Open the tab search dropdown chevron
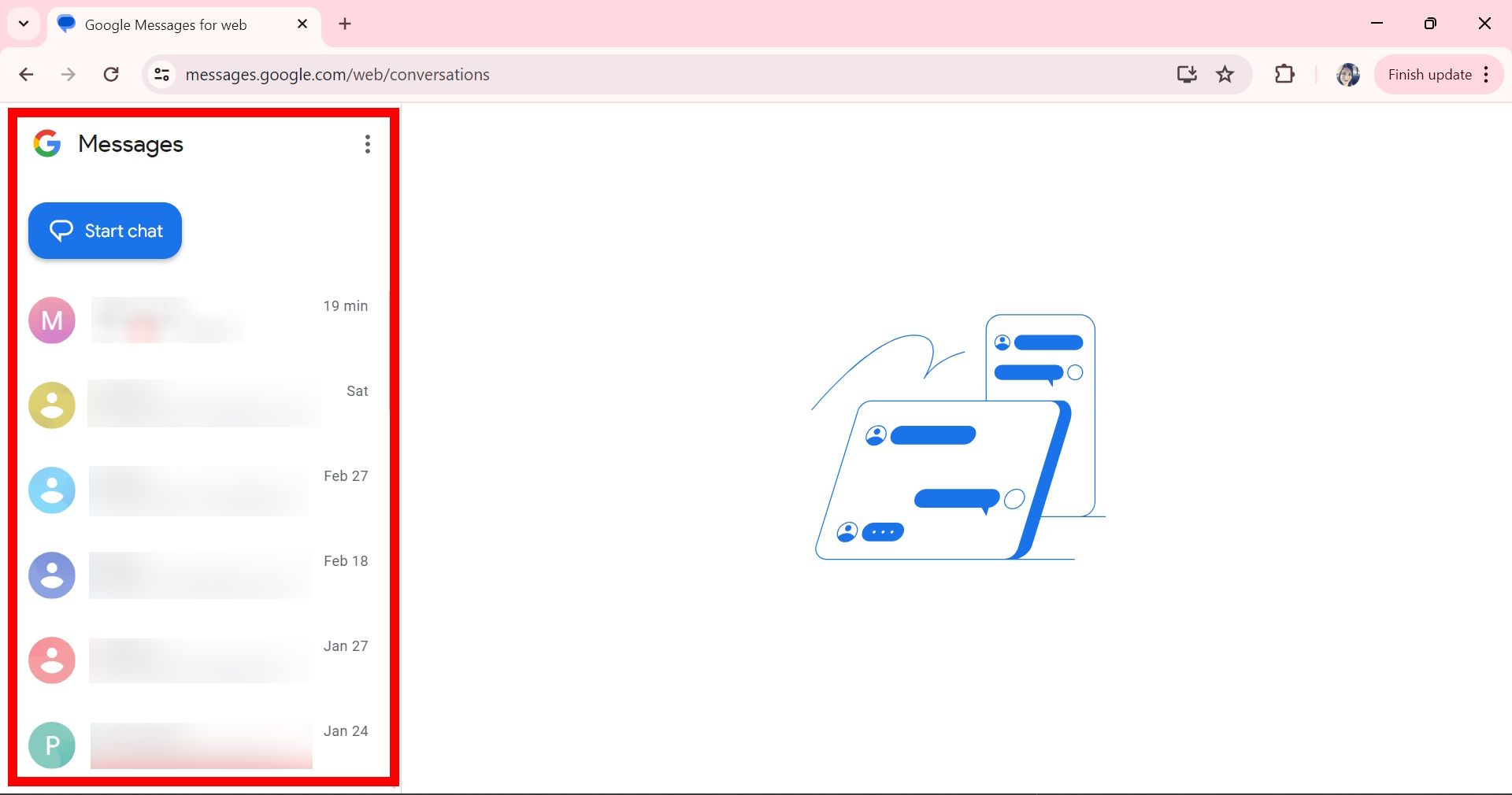Viewport: 1512px width, 795px height. (23, 24)
